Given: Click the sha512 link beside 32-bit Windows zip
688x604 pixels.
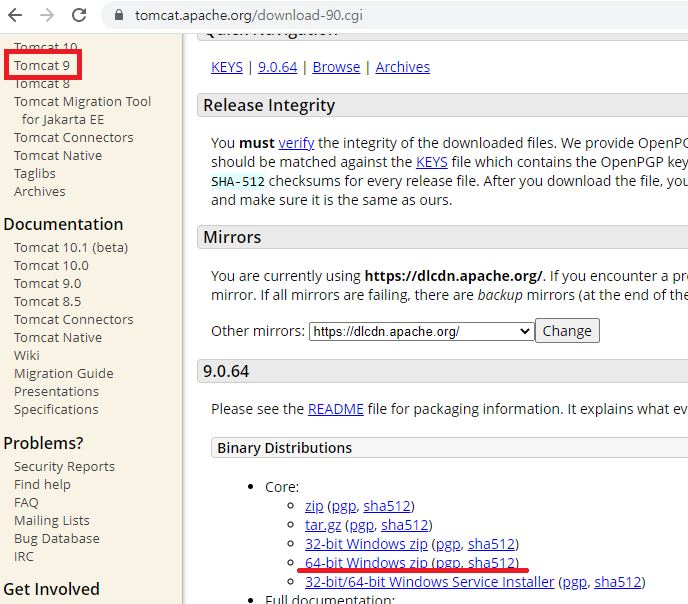Looking at the screenshot, I should point(491,544).
